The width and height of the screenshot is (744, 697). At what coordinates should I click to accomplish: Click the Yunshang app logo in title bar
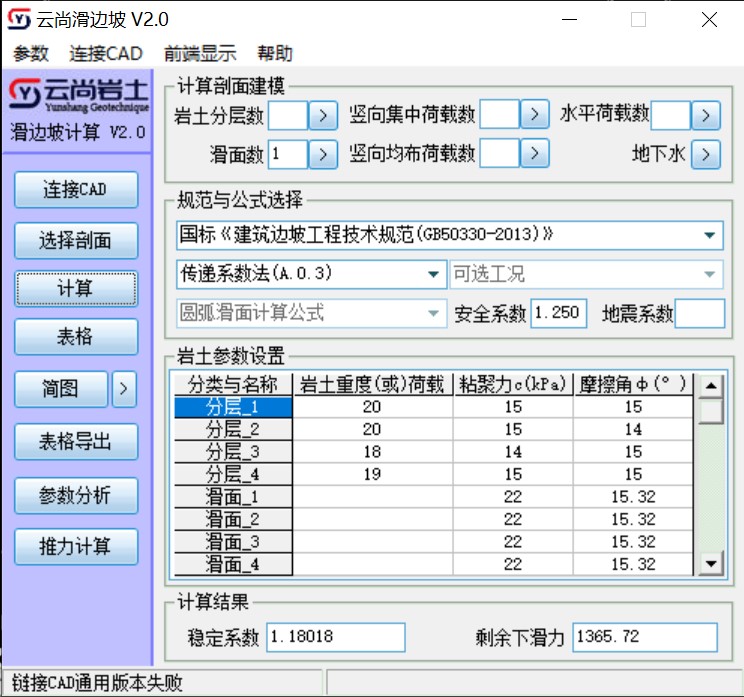point(19,19)
